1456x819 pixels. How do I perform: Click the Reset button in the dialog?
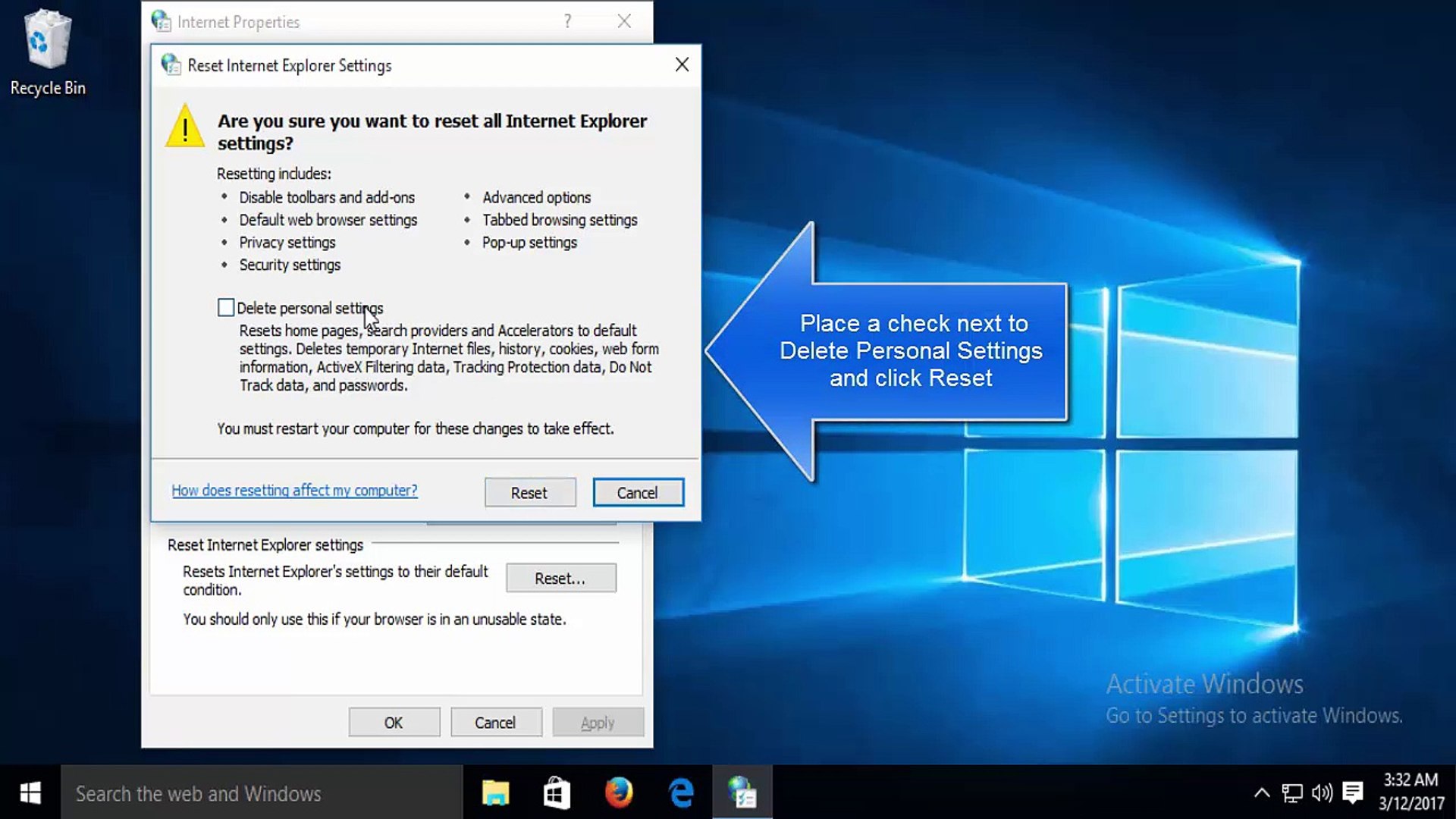[x=529, y=493]
